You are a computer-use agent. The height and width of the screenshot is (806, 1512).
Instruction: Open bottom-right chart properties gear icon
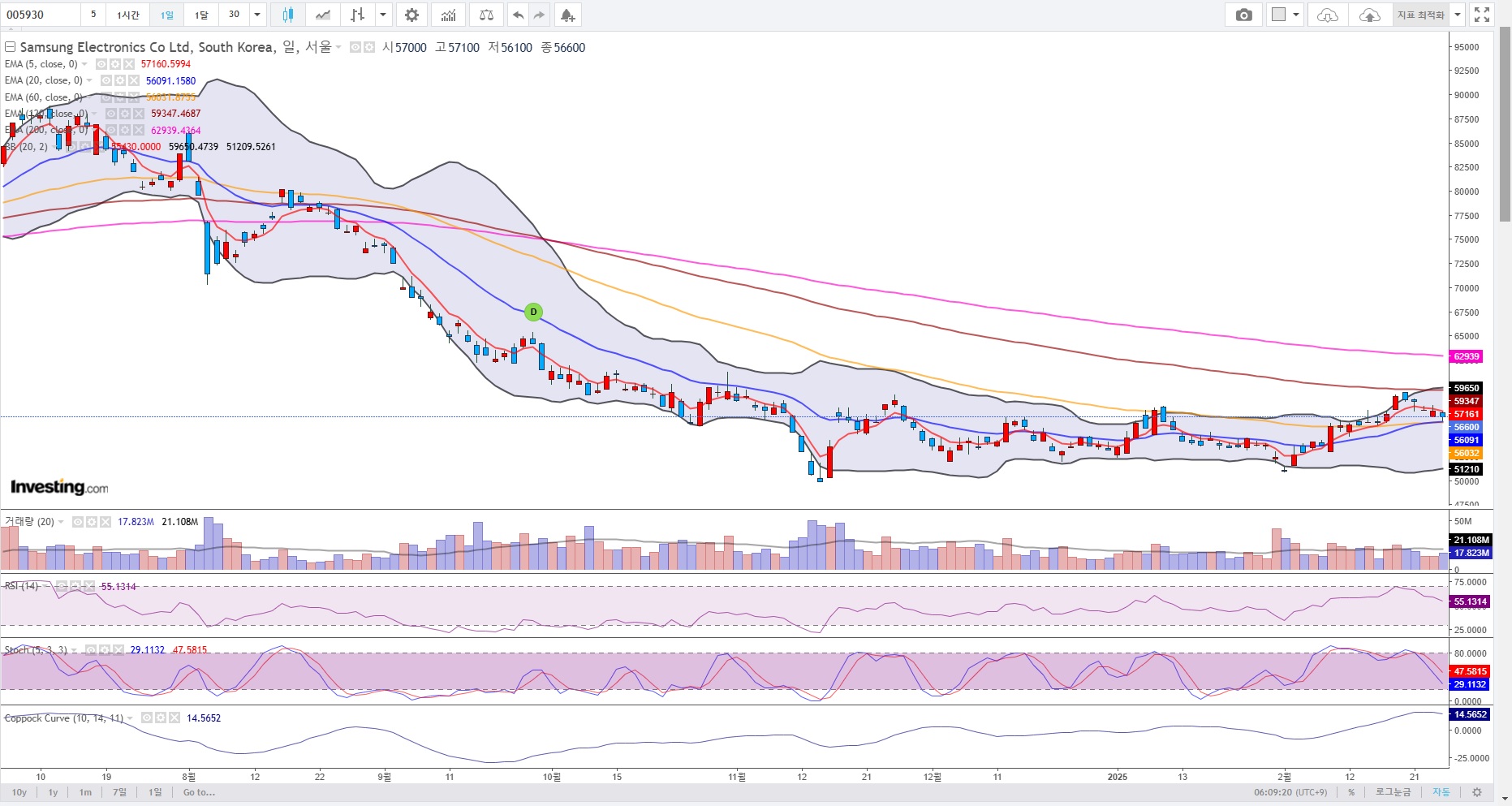click(1477, 792)
